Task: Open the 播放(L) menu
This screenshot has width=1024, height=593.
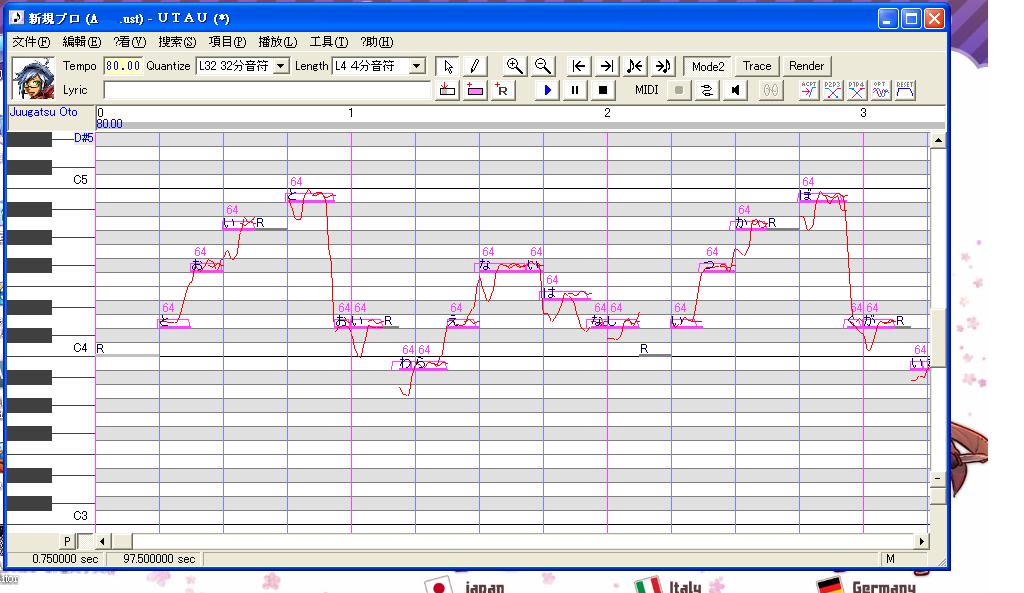Action: coord(278,42)
